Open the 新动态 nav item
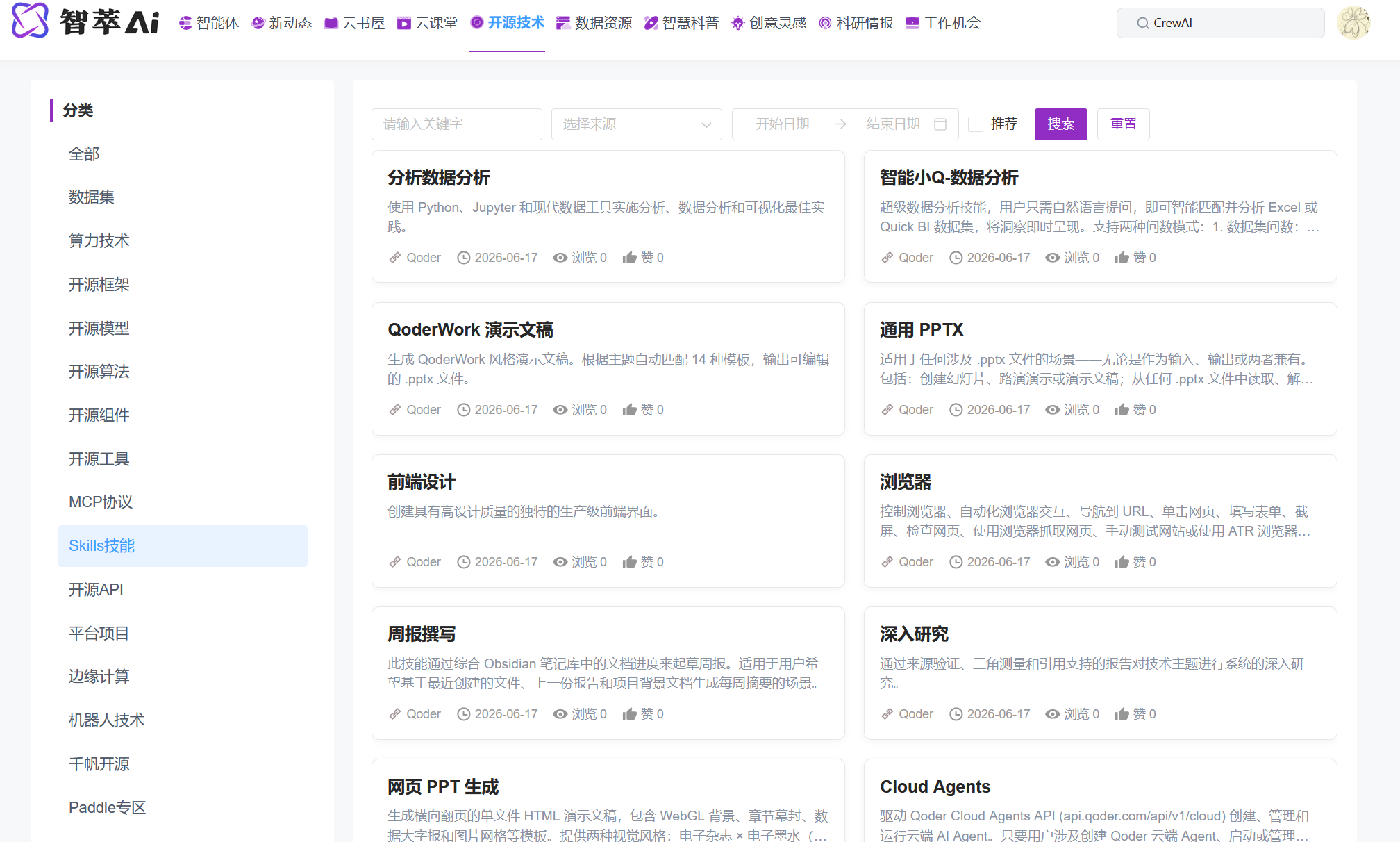 point(282,23)
